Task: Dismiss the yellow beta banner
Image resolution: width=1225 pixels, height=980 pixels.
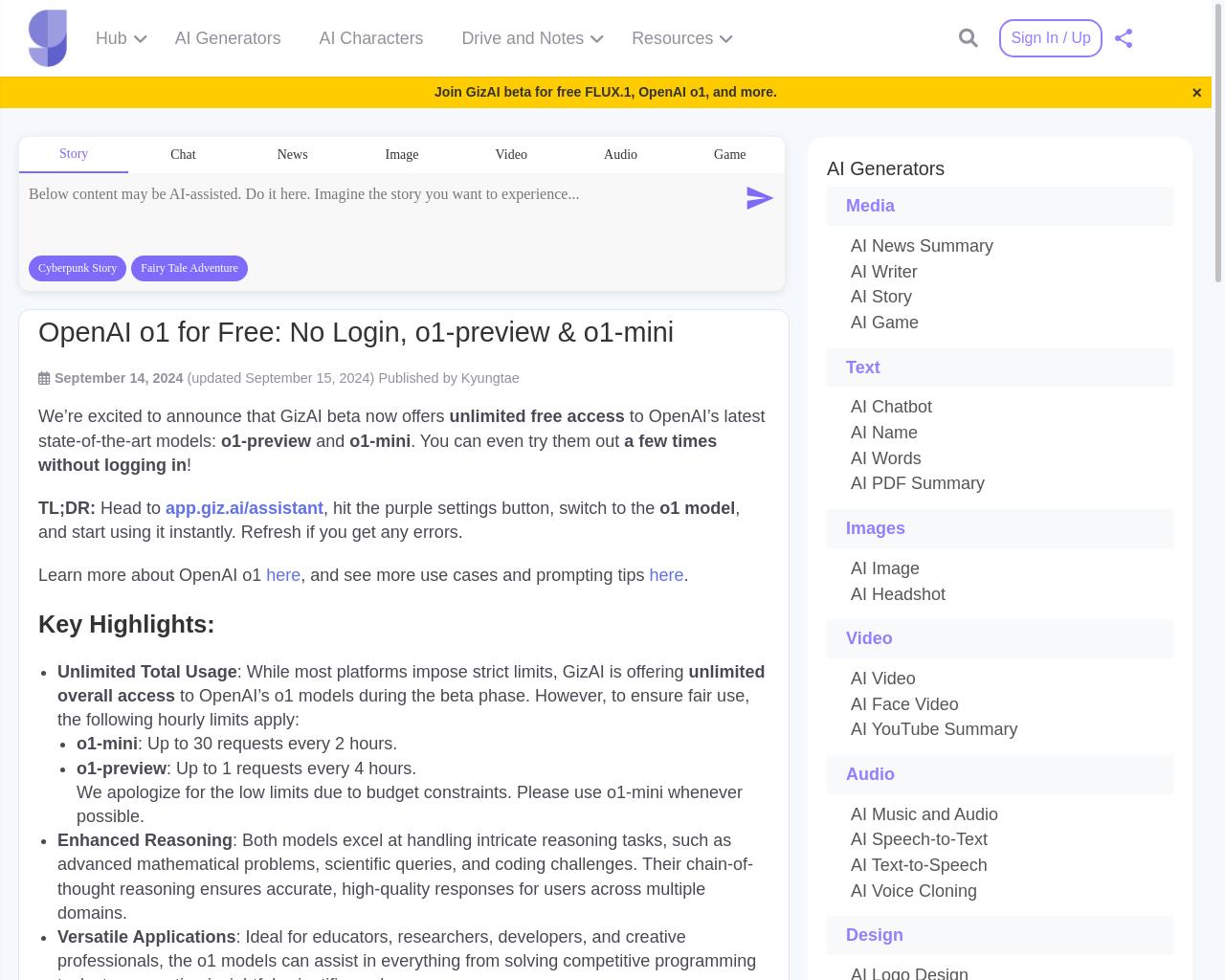Action: coord(1196,93)
